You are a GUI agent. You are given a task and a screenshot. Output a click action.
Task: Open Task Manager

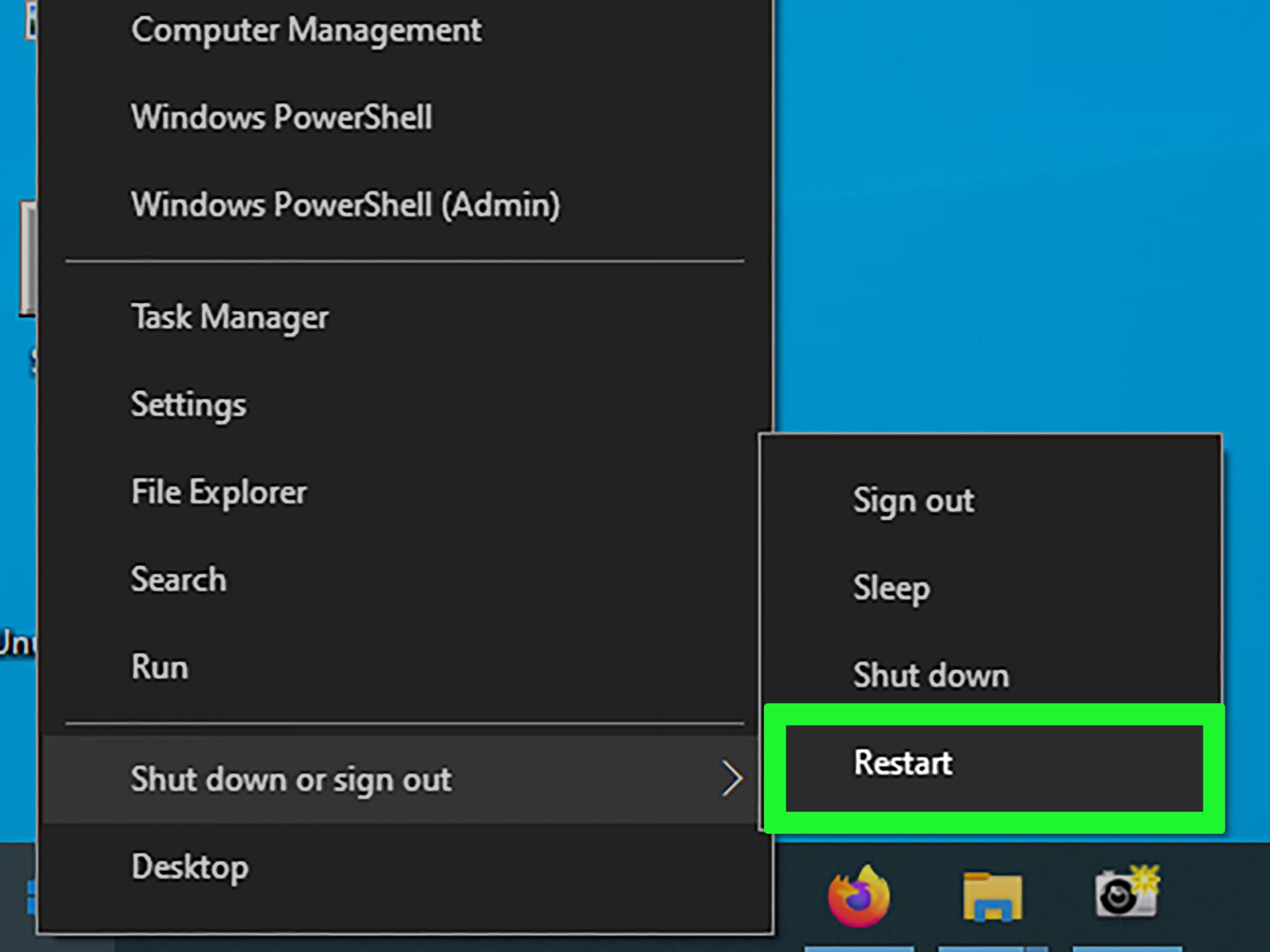230,317
